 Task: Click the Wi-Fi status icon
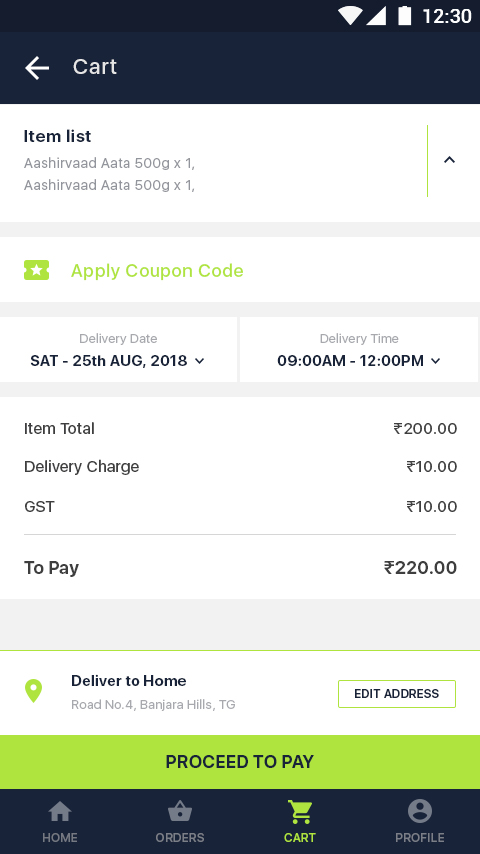(349, 16)
